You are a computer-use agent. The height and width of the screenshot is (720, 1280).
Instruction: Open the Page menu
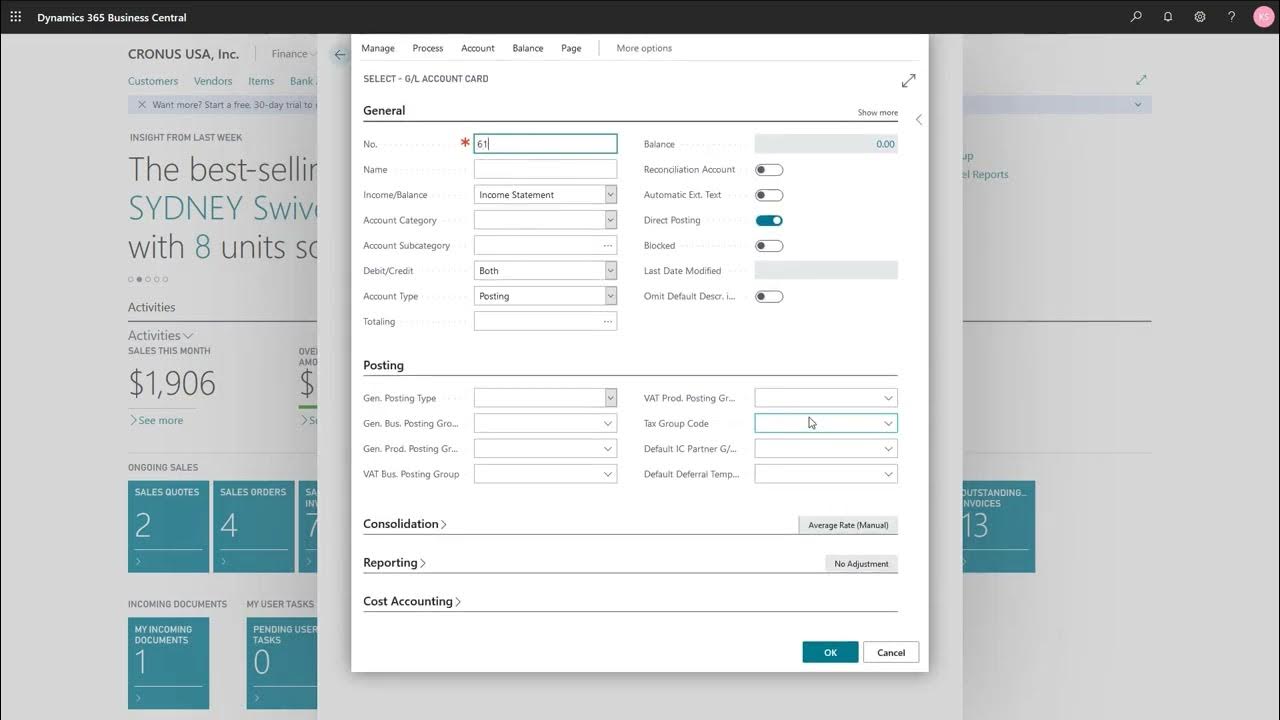click(571, 48)
